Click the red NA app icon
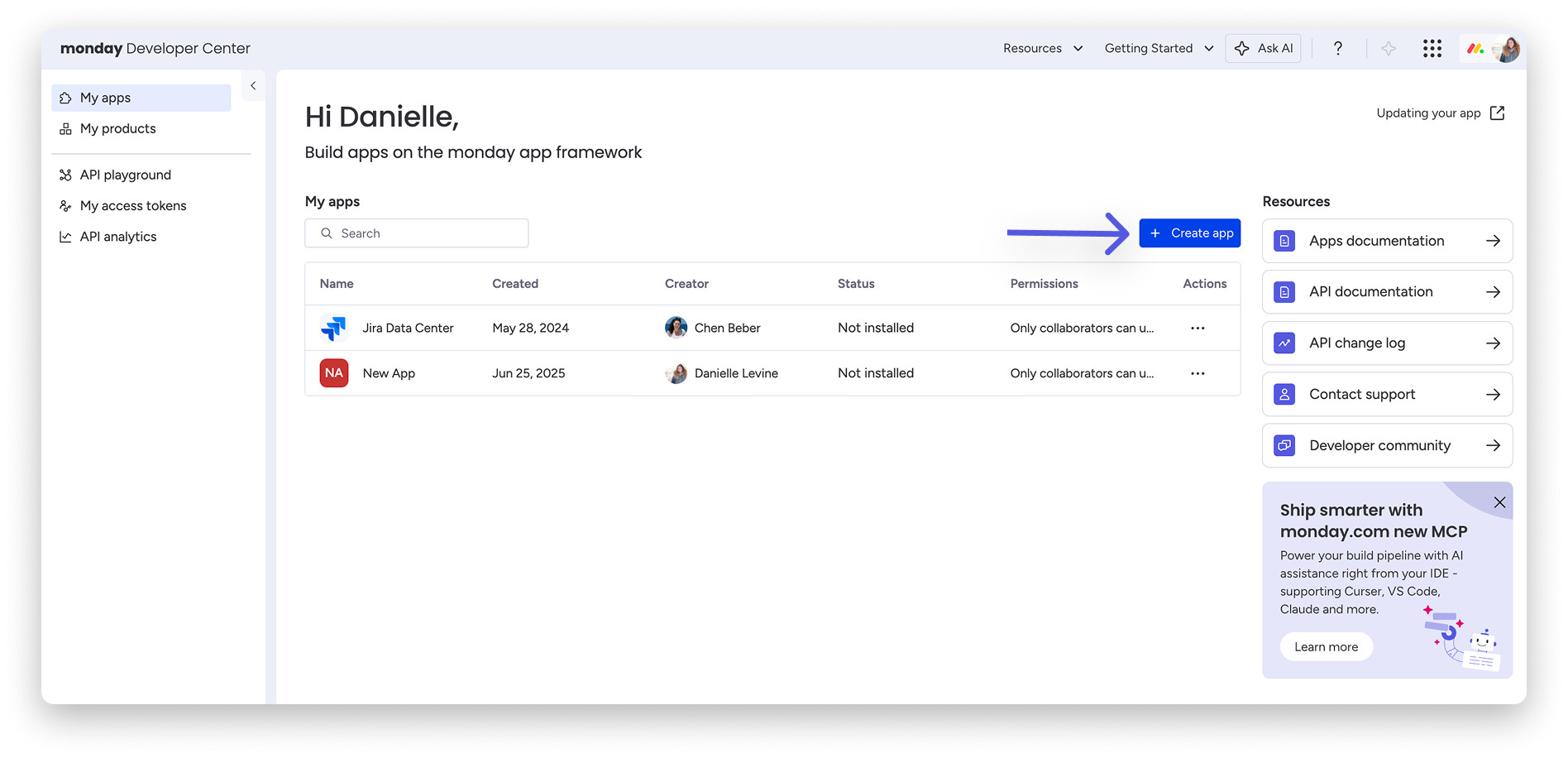The width and height of the screenshot is (1568, 758). pos(334,373)
